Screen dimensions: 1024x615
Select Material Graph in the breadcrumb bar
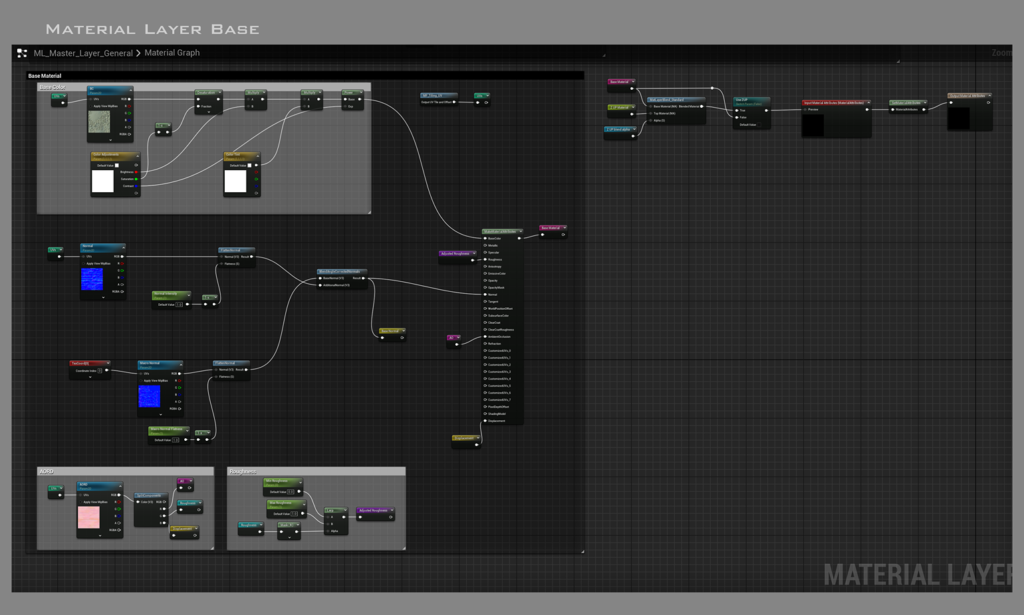172,53
